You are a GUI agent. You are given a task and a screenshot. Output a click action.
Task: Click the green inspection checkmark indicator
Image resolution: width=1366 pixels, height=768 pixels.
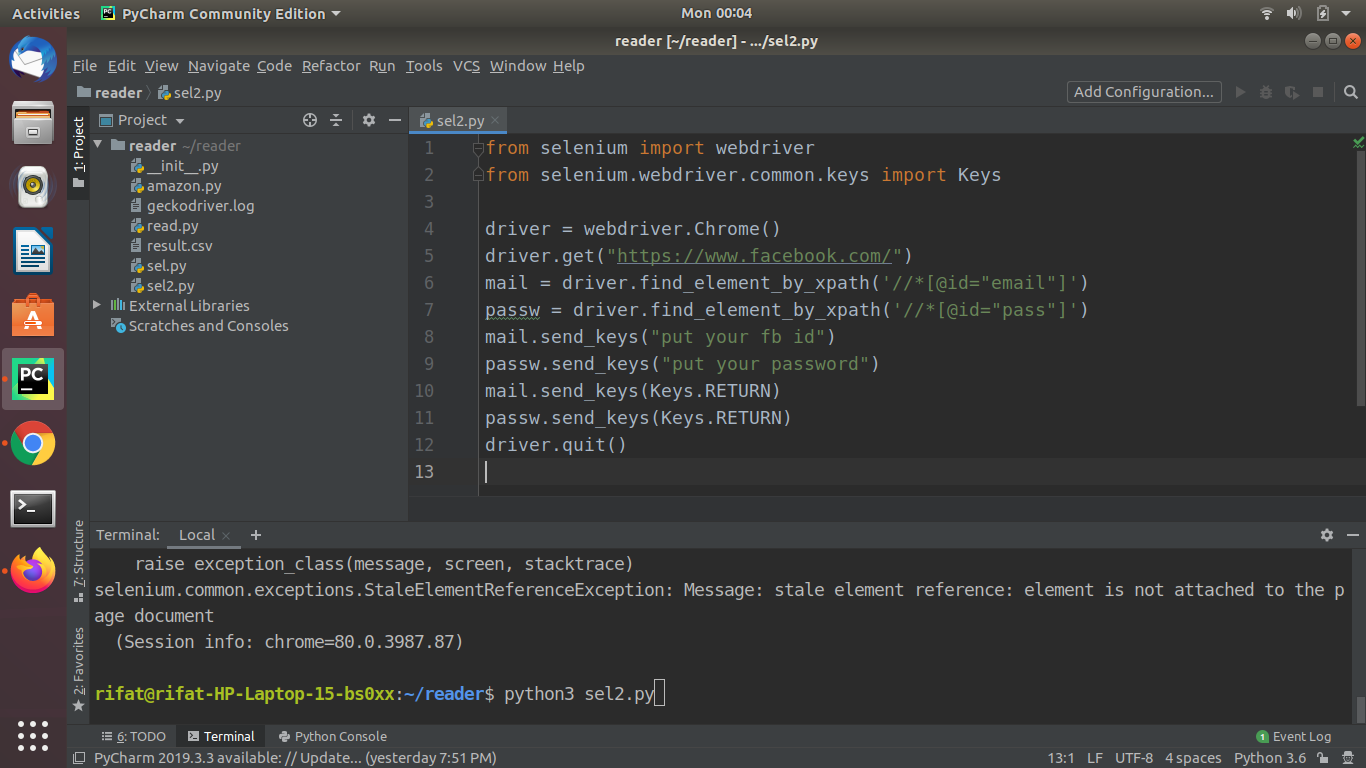tap(1358, 143)
